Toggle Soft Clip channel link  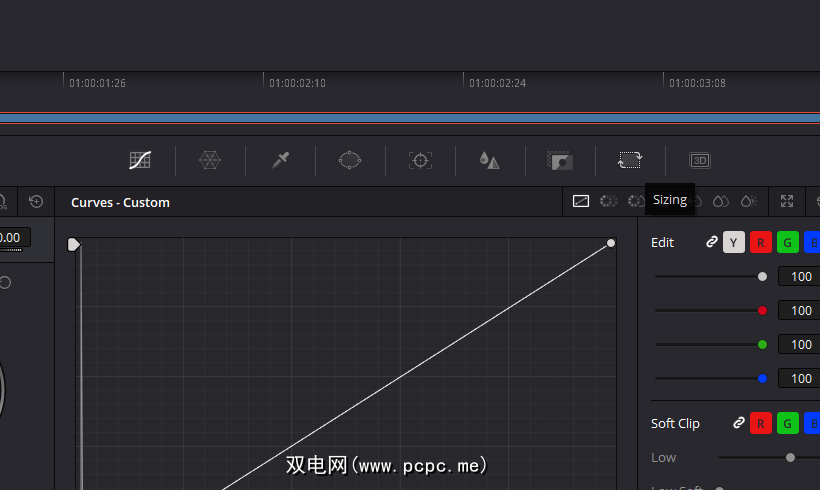739,423
